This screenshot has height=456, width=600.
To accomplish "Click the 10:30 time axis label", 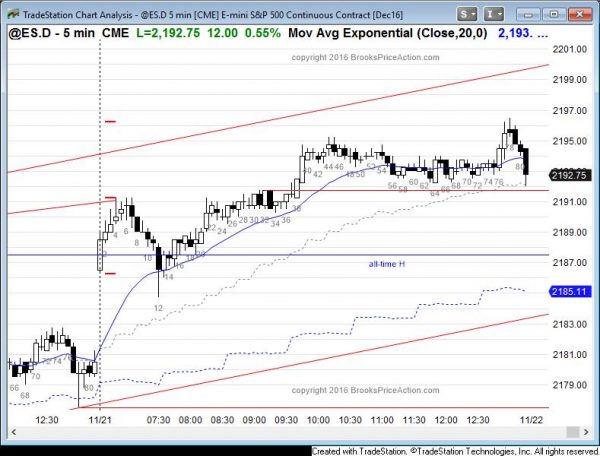I will [350, 420].
